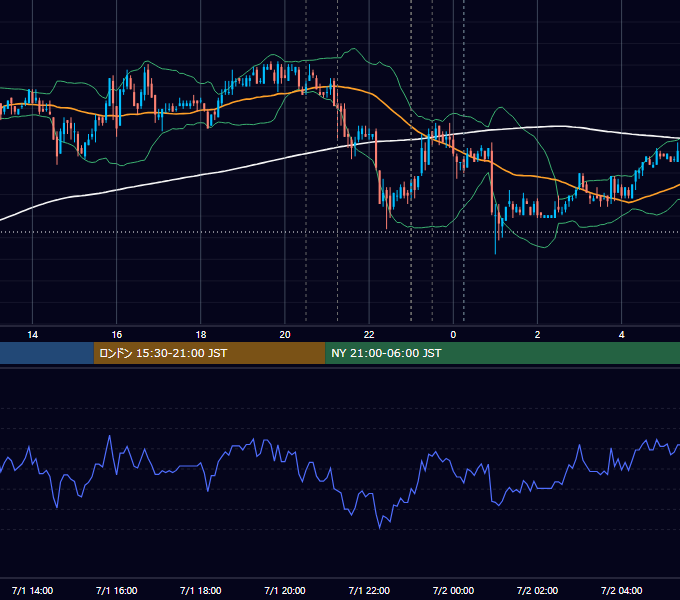Click the 22 hour axis label
Screen dimensions: 680x600
(369, 335)
